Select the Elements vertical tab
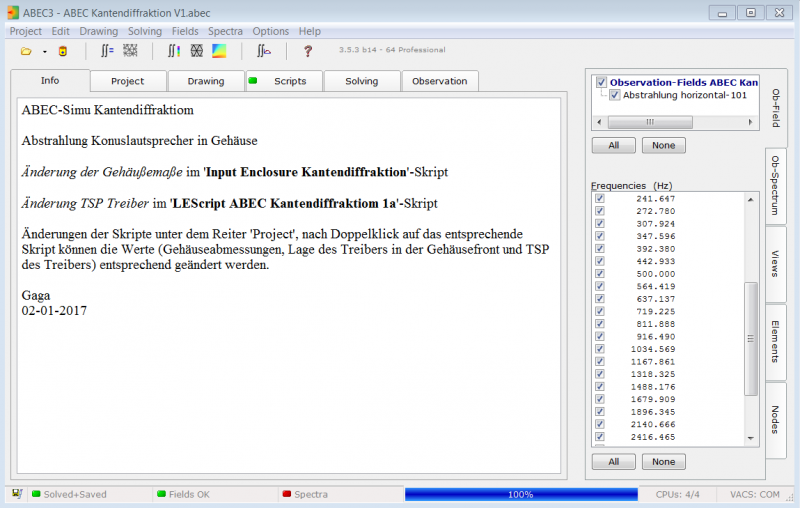The width and height of the screenshot is (800, 508). (775, 342)
